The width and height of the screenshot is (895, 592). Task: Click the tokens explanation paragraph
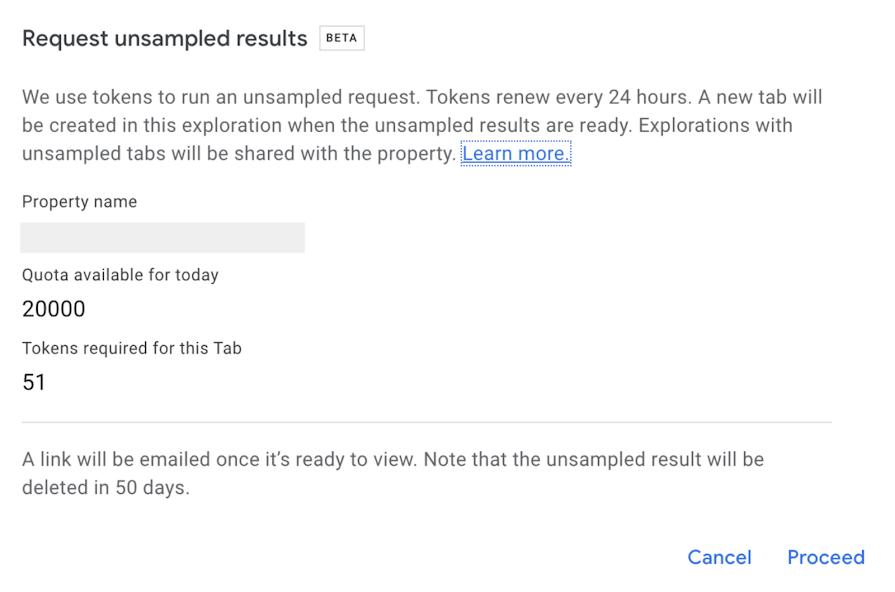pyautogui.click(x=420, y=125)
